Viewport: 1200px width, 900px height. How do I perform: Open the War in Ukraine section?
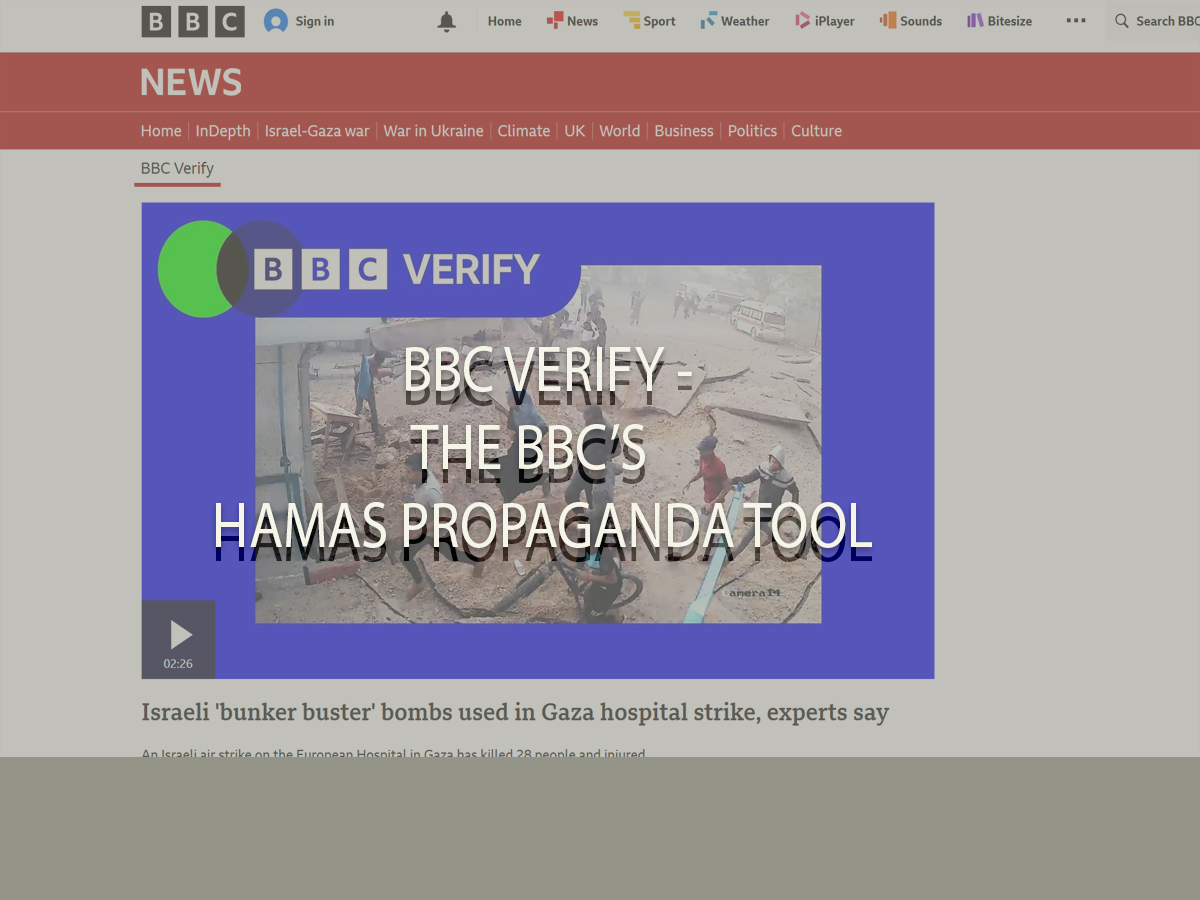click(x=433, y=131)
